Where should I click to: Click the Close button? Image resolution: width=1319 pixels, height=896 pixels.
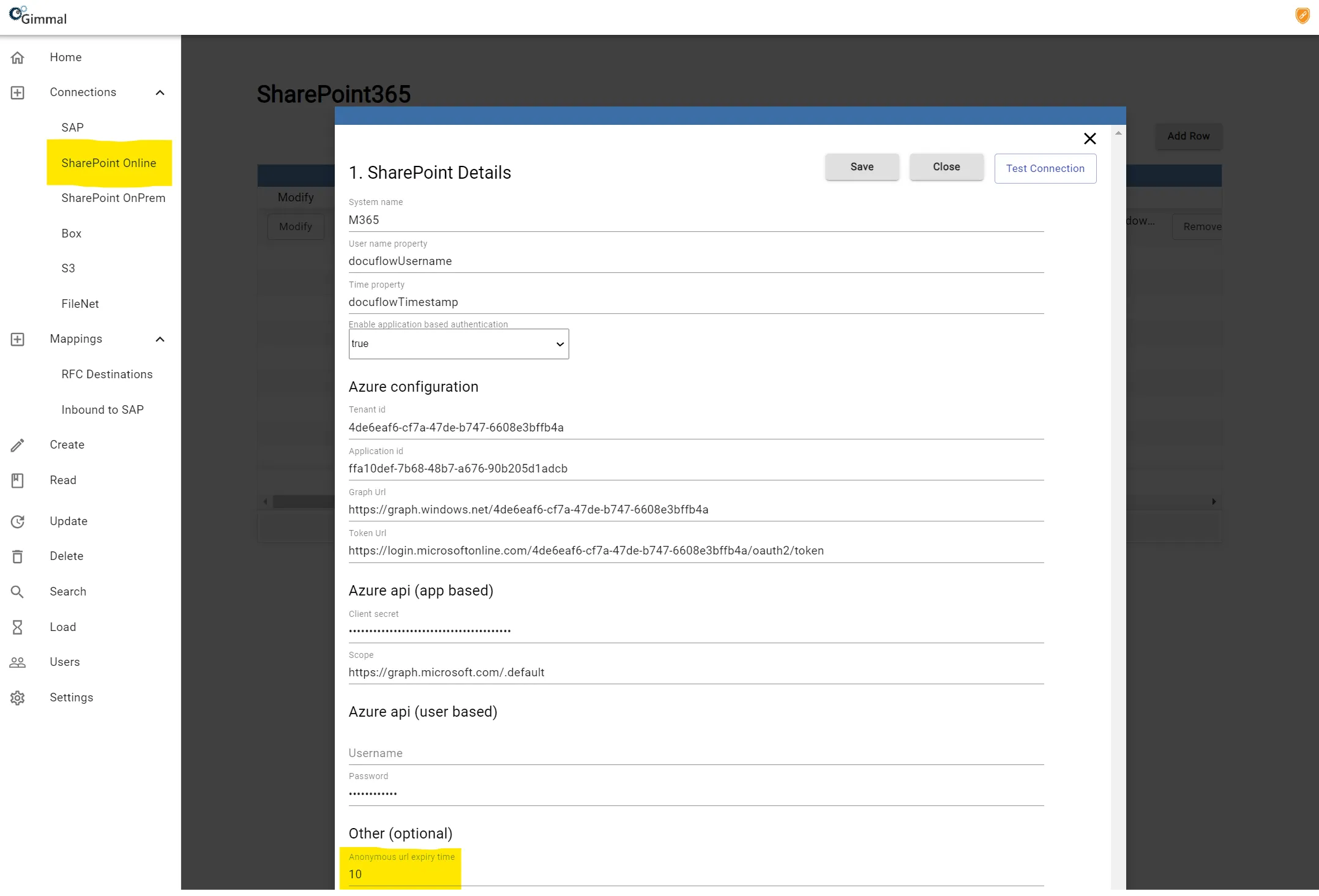coord(946,167)
